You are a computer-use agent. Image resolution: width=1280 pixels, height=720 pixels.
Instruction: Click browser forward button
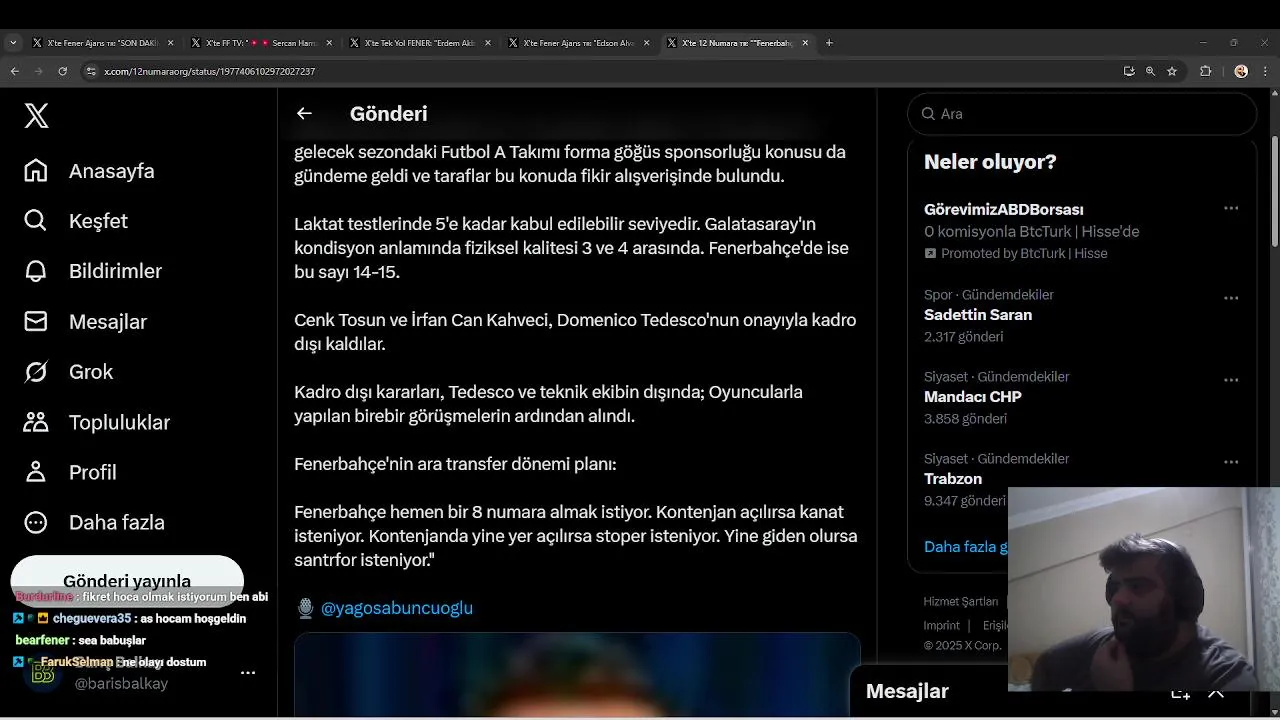(x=38, y=71)
